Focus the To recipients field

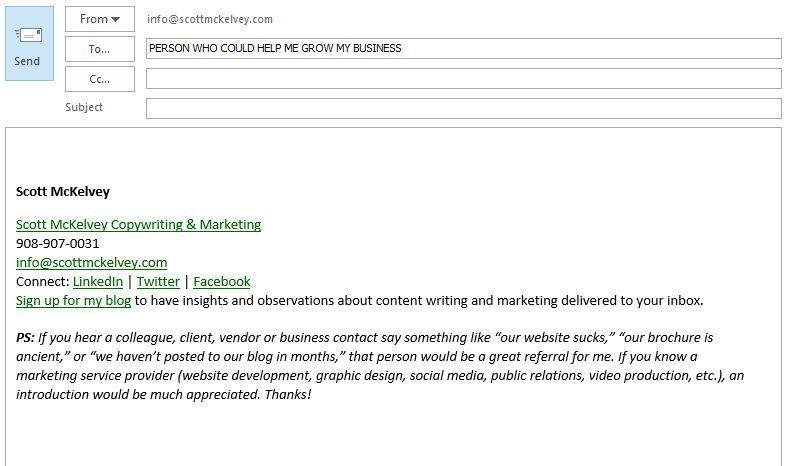point(464,49)
